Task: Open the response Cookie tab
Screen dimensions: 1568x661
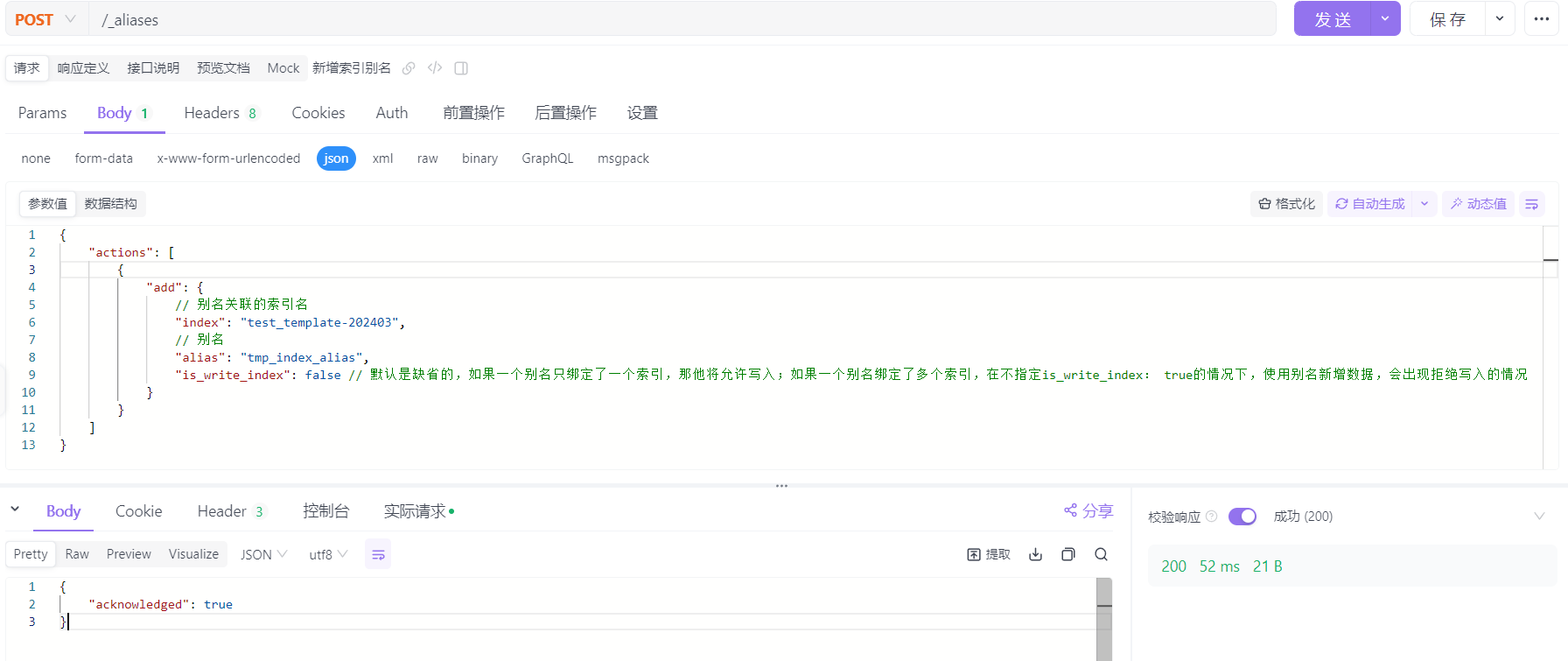Action: click(x=139, y=511)
